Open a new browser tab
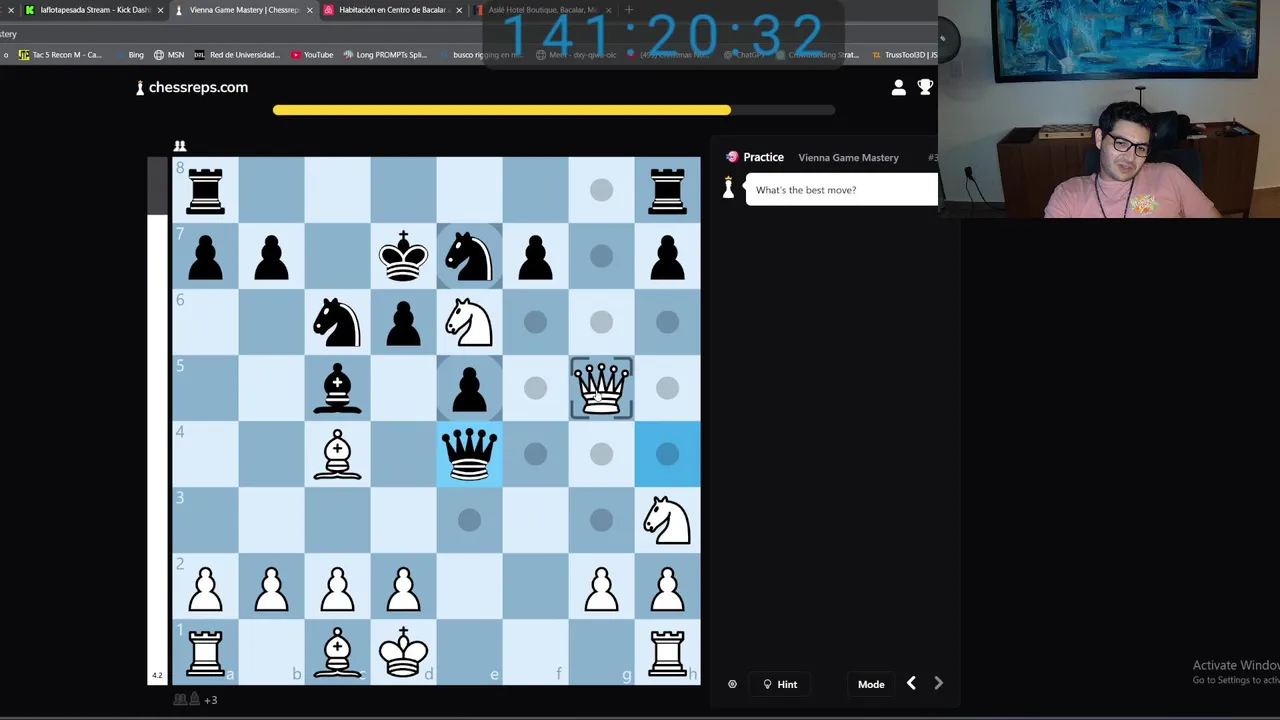Image resolution: width=1280 pixels, height=720 pixels. (x=629, y=10)
